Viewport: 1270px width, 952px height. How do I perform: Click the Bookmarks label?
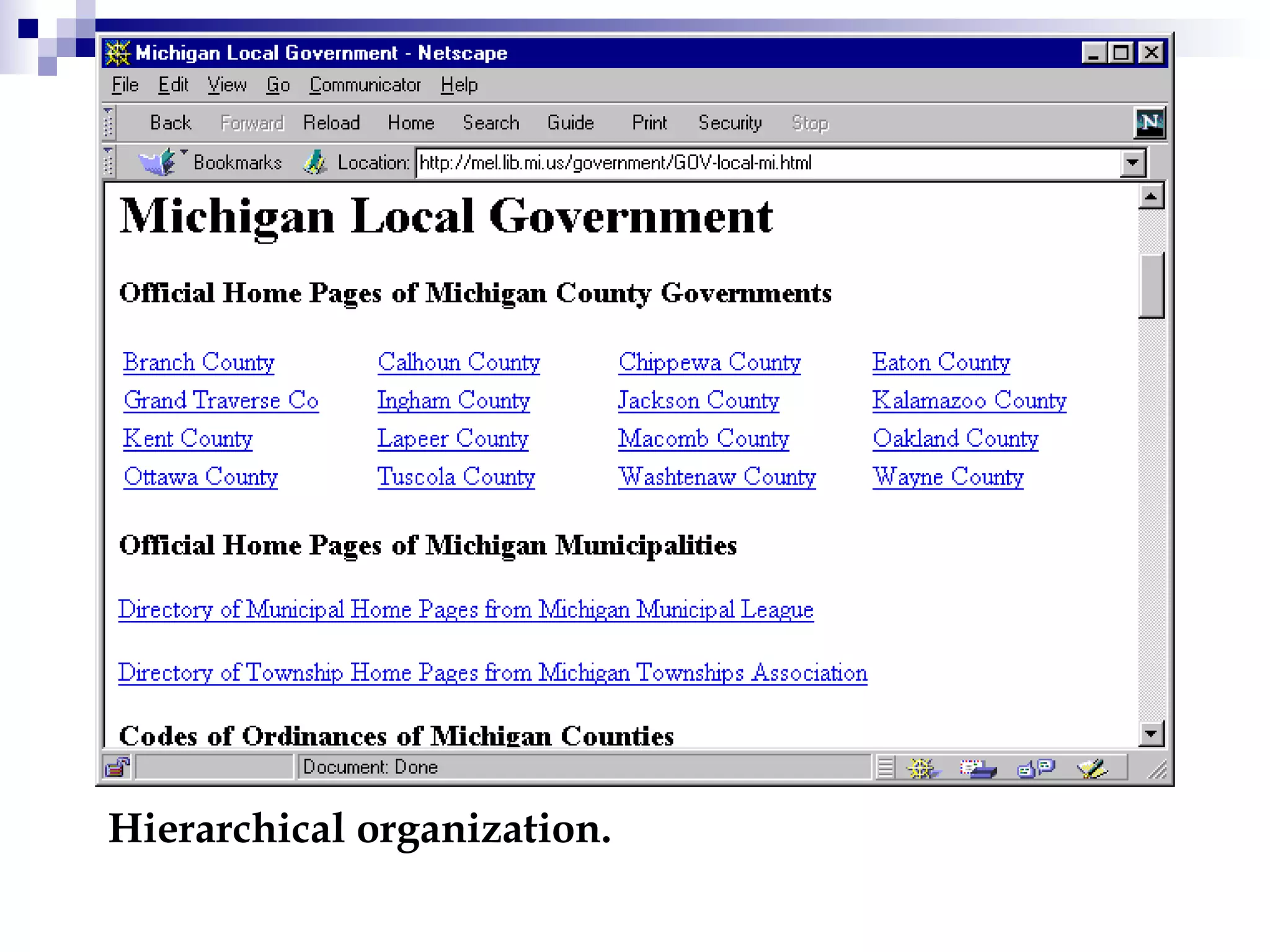click(x=238, y=162)
